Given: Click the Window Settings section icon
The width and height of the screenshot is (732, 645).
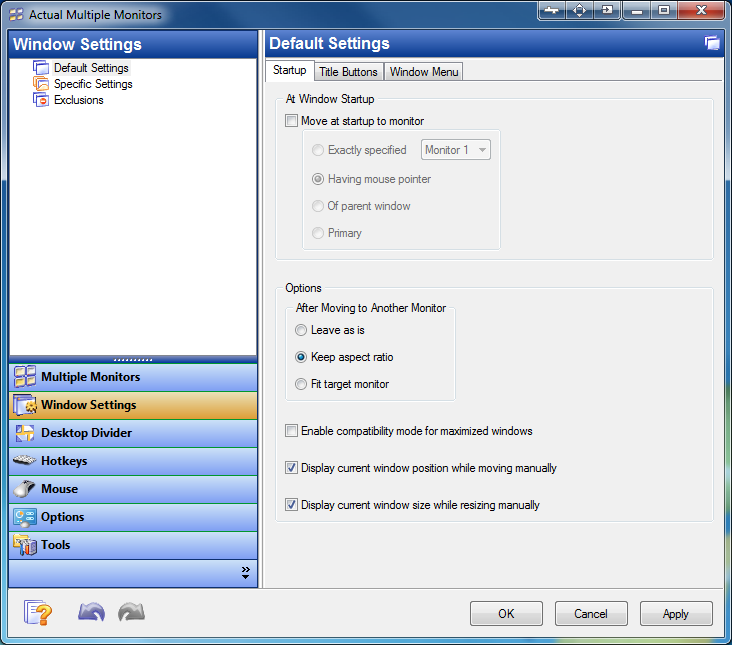Looking at the screenshot, I should 25,405.
